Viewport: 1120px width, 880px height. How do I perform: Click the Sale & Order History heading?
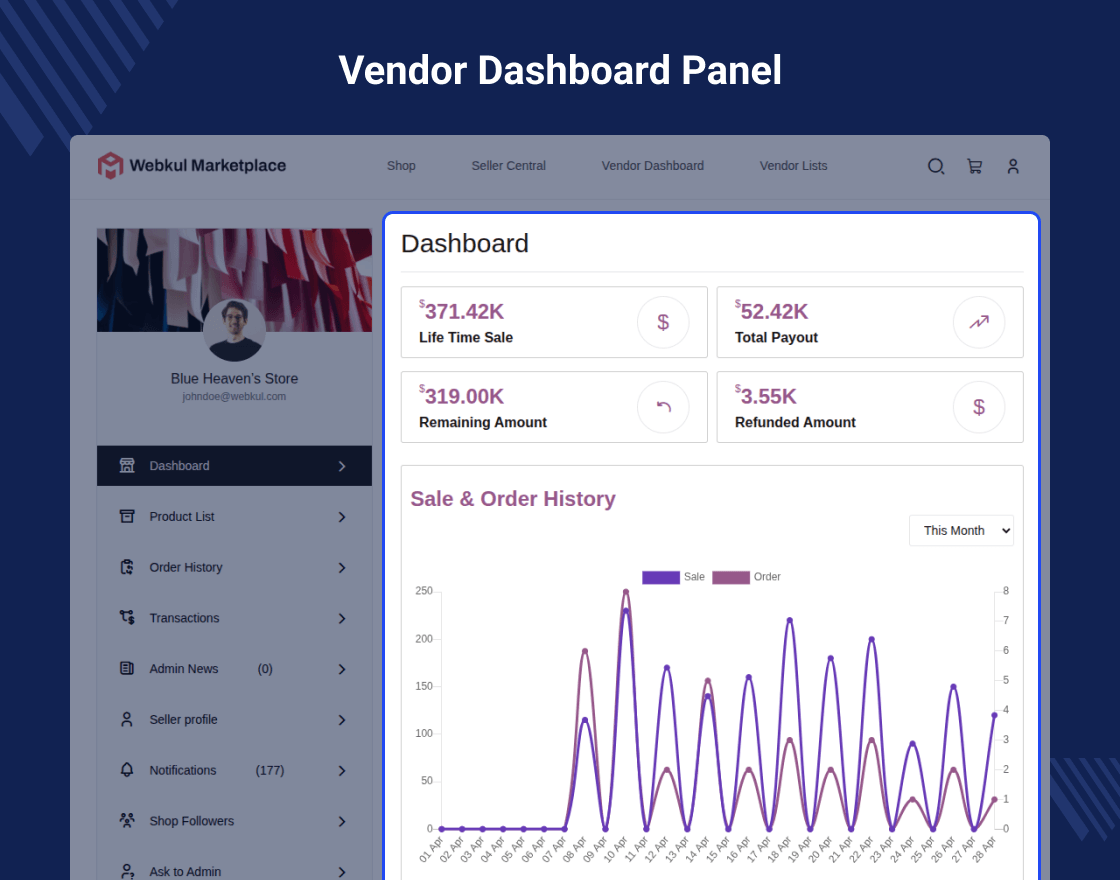[x=513, y=499]
